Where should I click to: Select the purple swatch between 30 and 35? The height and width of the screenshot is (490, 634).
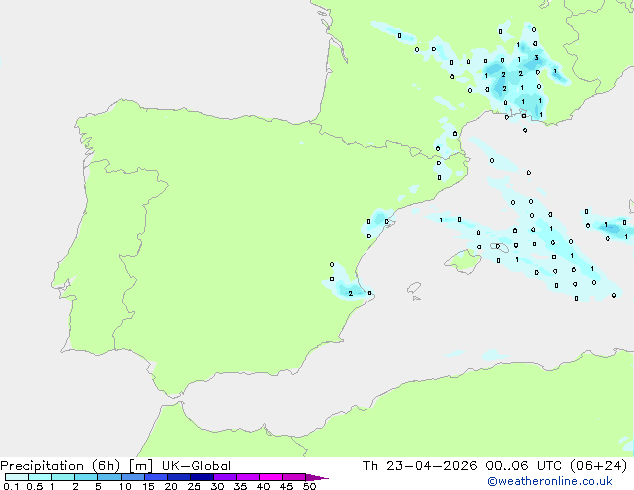225,477
